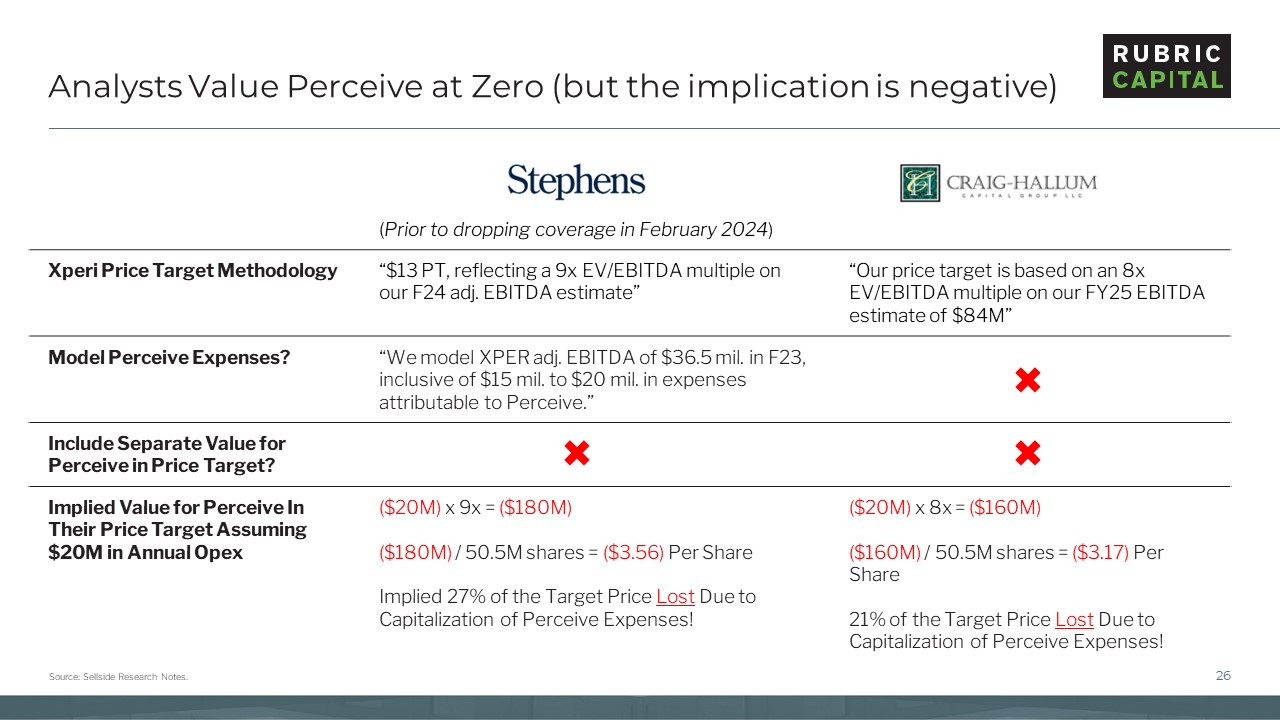Screen dimensions: 1280x720
Task: Click the Stephens "$13 PT" methodology quote
Action: point(580,282)
